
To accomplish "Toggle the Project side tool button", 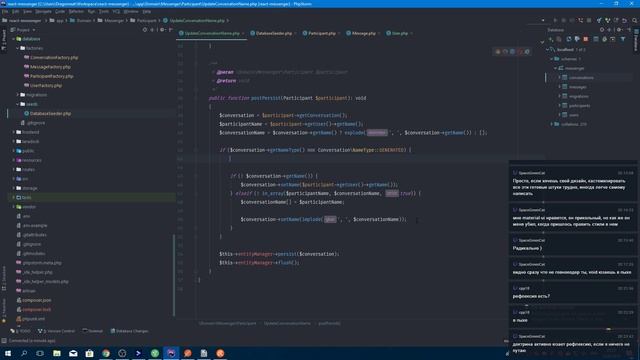I will (4, 40).
